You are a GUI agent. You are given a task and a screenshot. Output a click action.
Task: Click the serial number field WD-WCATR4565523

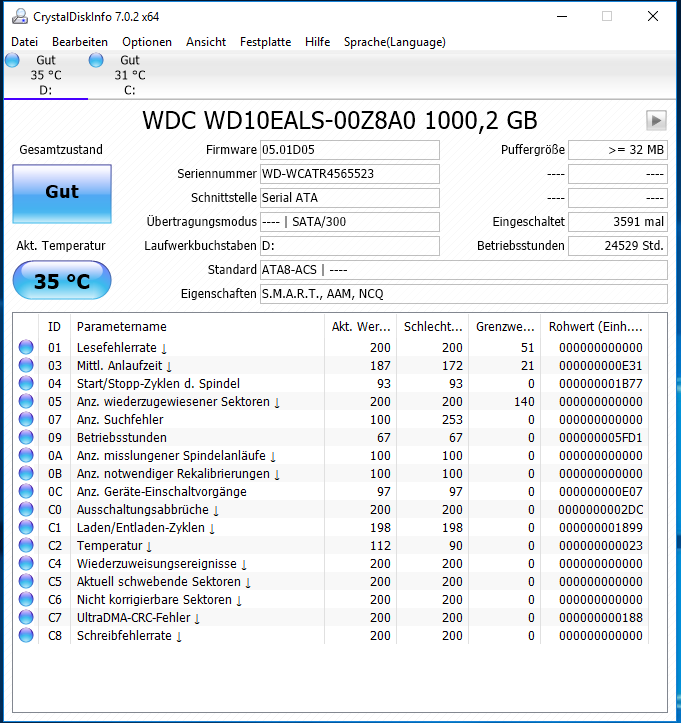click(349, 174)
